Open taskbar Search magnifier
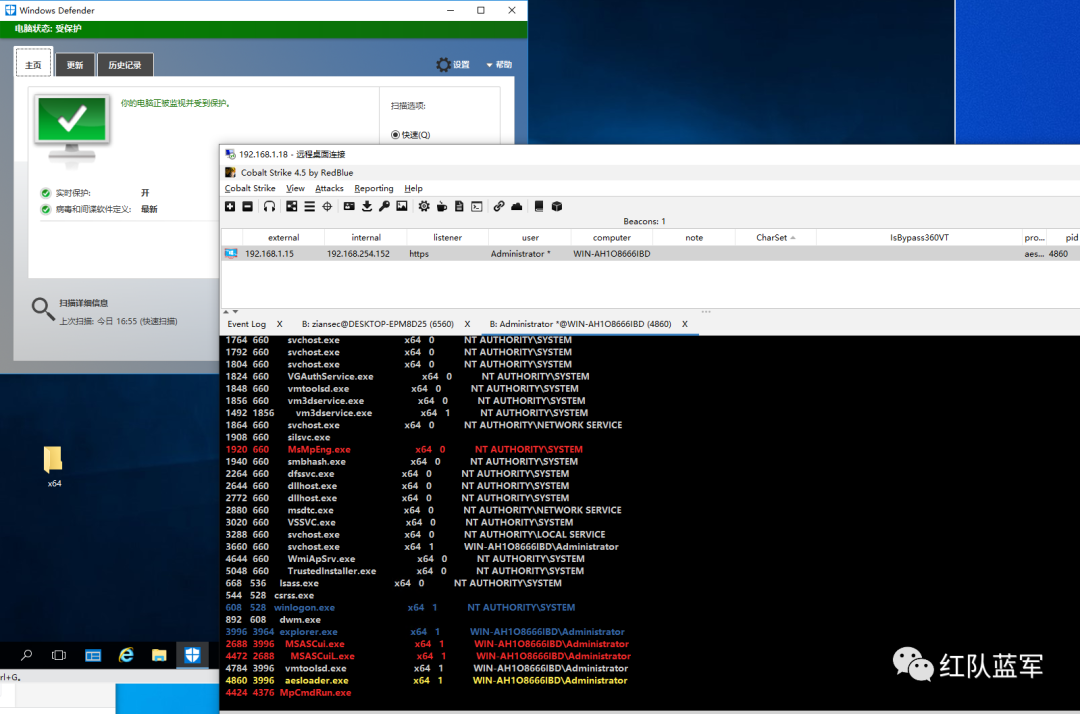 [26, 655]
